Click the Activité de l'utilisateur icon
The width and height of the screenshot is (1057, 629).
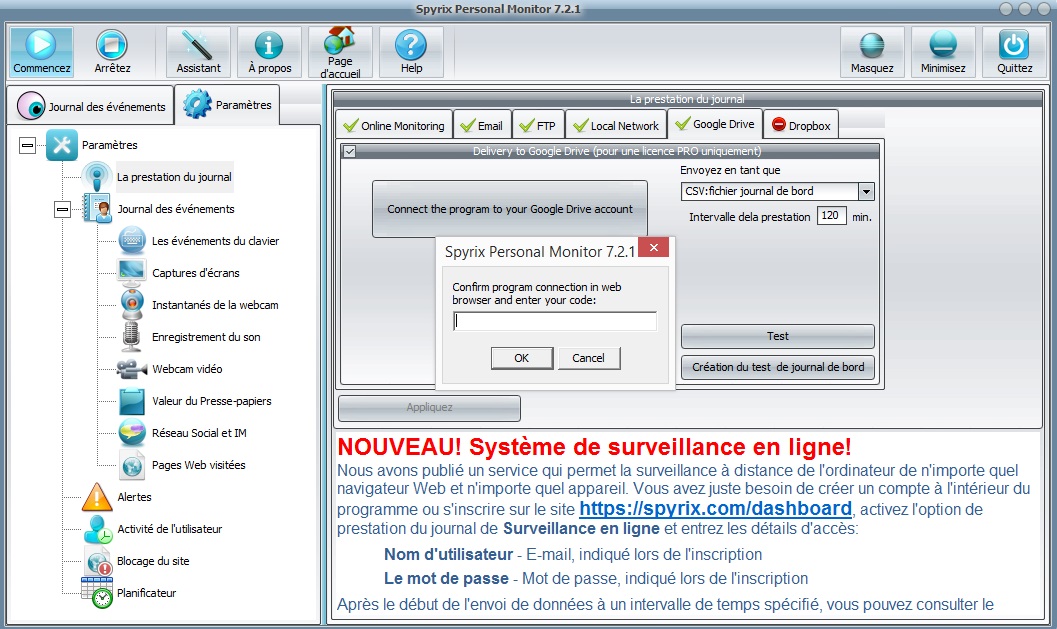tap(98, 529)
